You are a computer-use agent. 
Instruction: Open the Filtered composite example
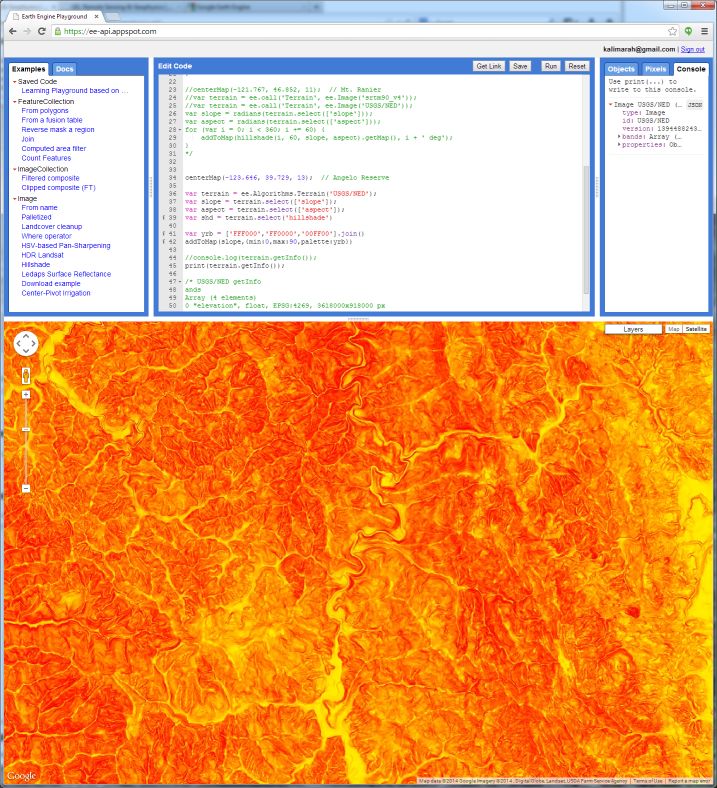(50, 178)
